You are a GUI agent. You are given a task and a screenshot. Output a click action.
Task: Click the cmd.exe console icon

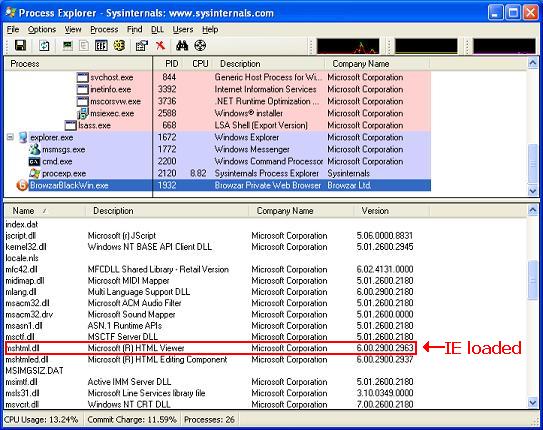[x=35, y=161]
